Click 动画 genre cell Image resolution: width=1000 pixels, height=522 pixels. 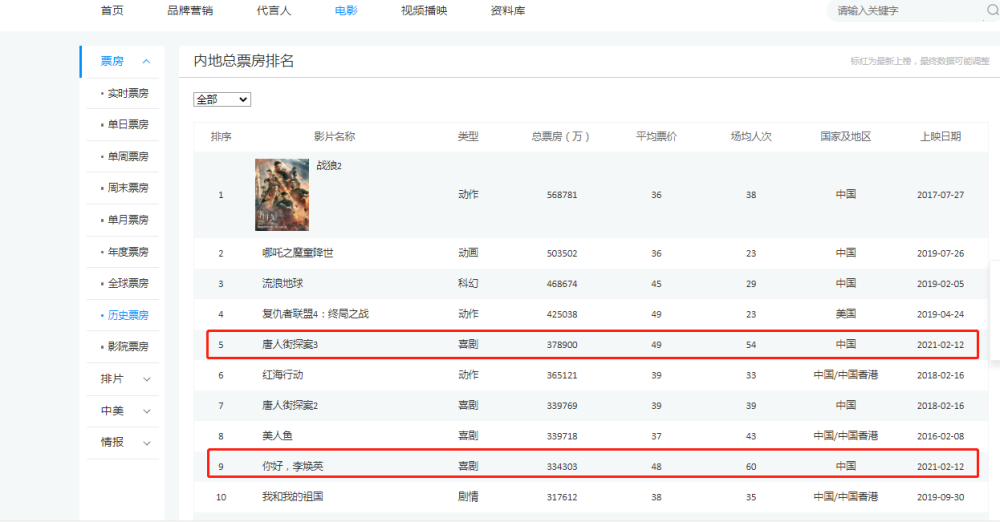click(x=468, y=253)
